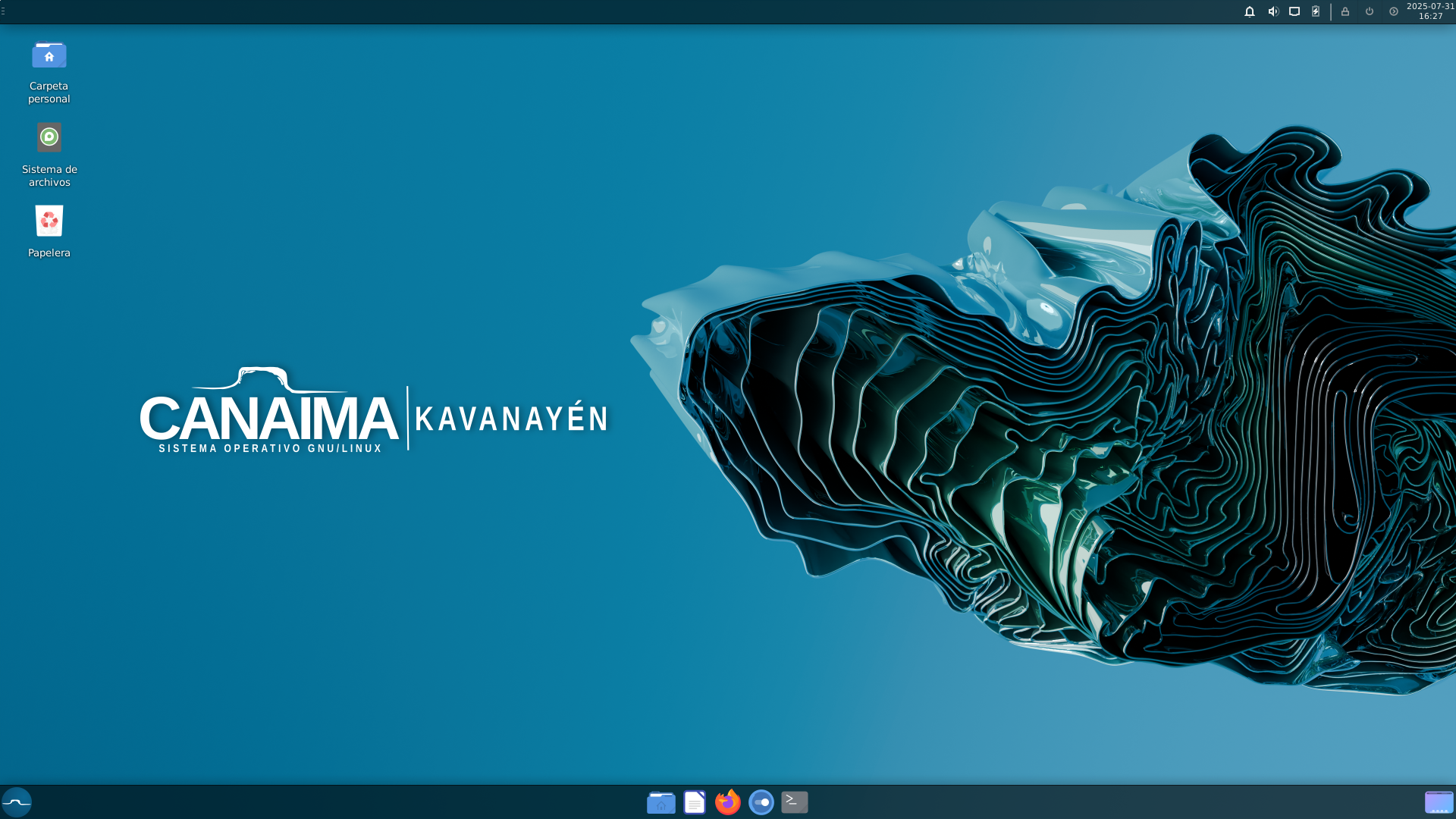
Task: Click the circled arrow logout icon
Action: 1394,11
